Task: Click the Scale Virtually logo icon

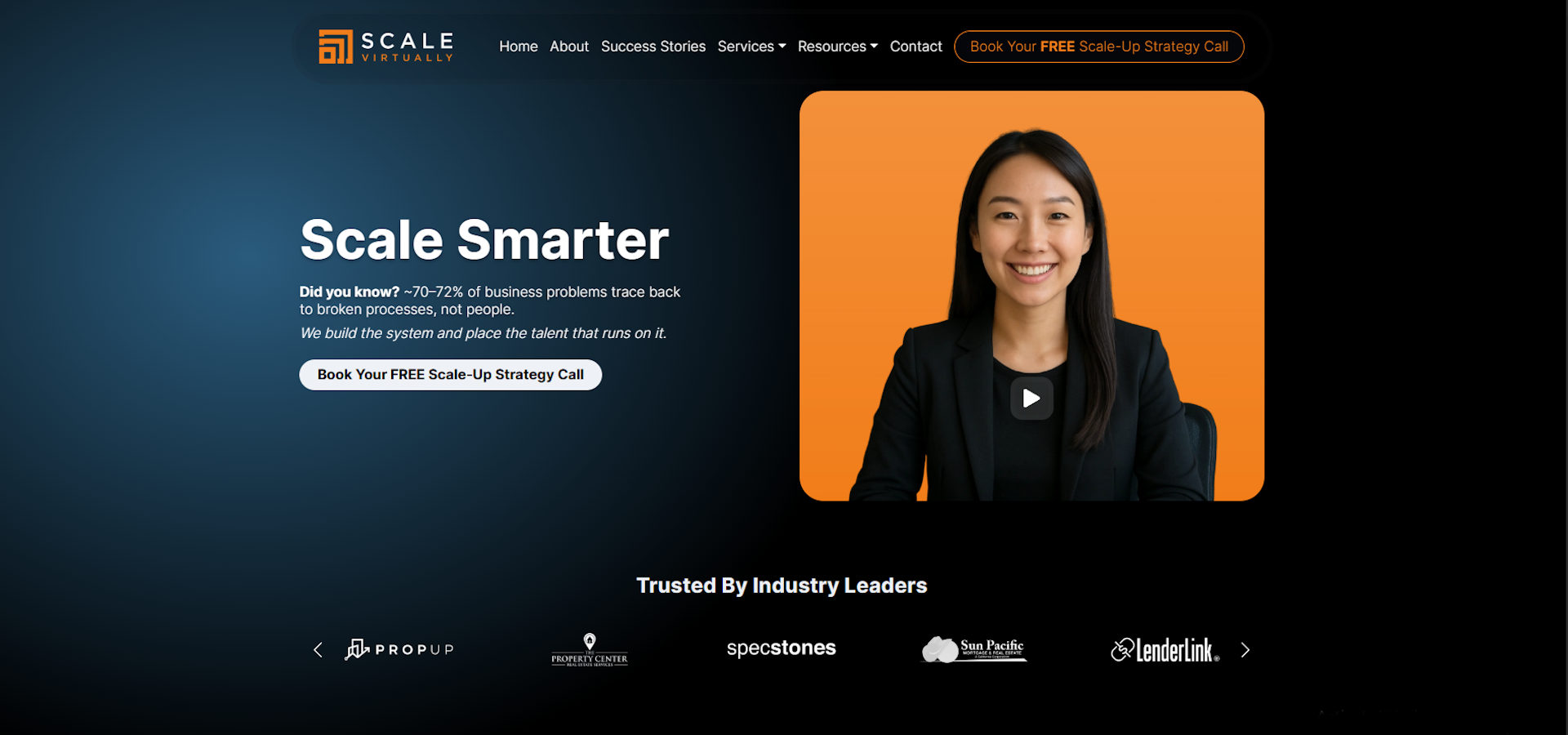Action: pyautogui.click(x=336, y=47)
